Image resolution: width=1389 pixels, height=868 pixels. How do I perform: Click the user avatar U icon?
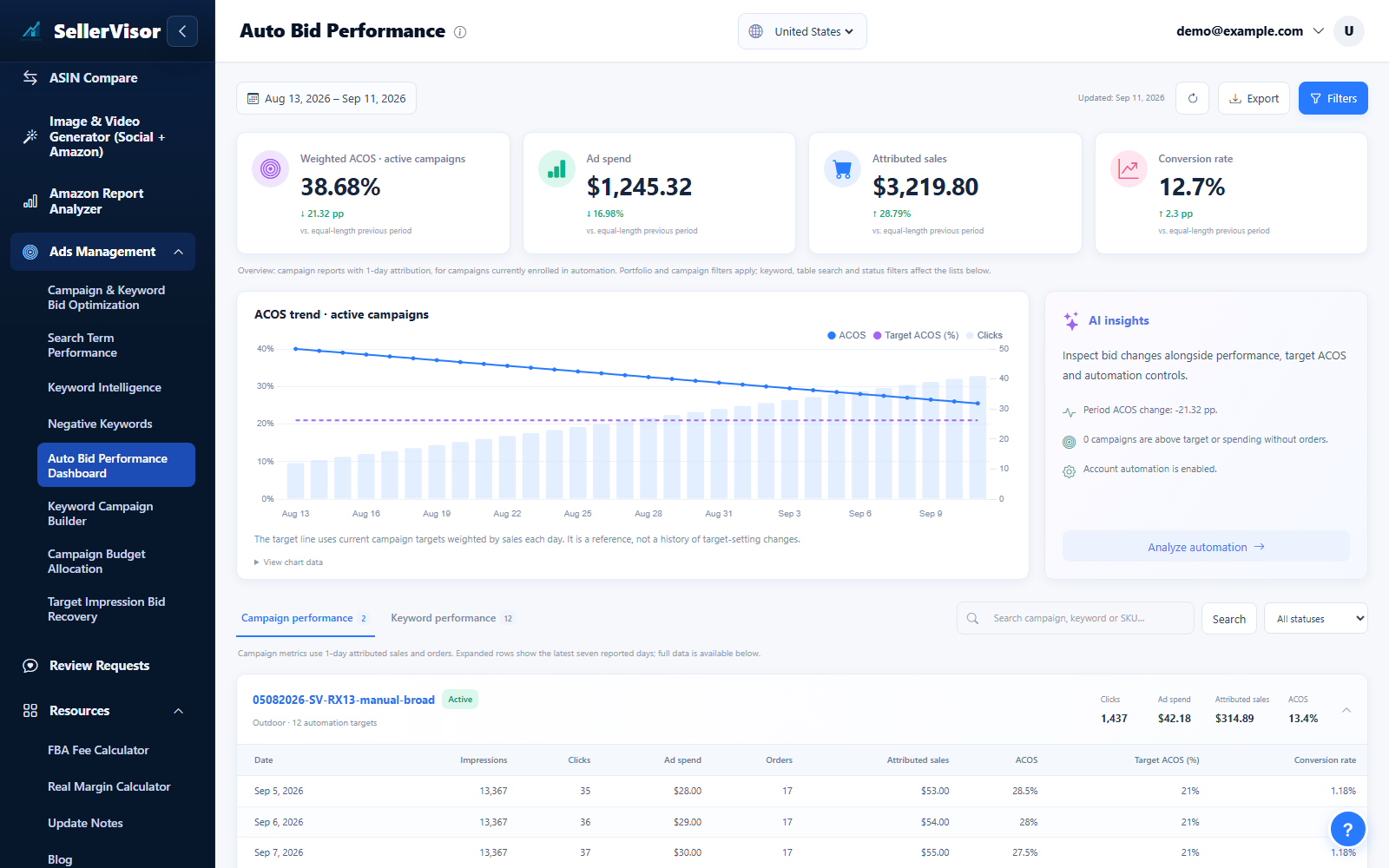pyautogui.click(x=1349, y=31)
